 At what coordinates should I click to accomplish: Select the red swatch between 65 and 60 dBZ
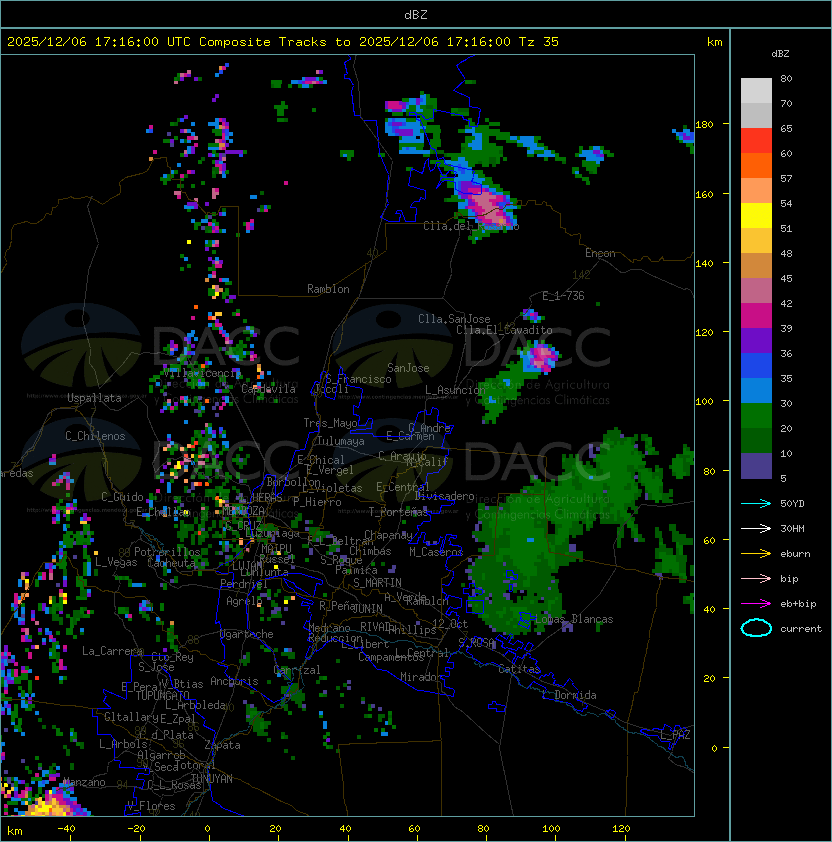pos(756,141)
